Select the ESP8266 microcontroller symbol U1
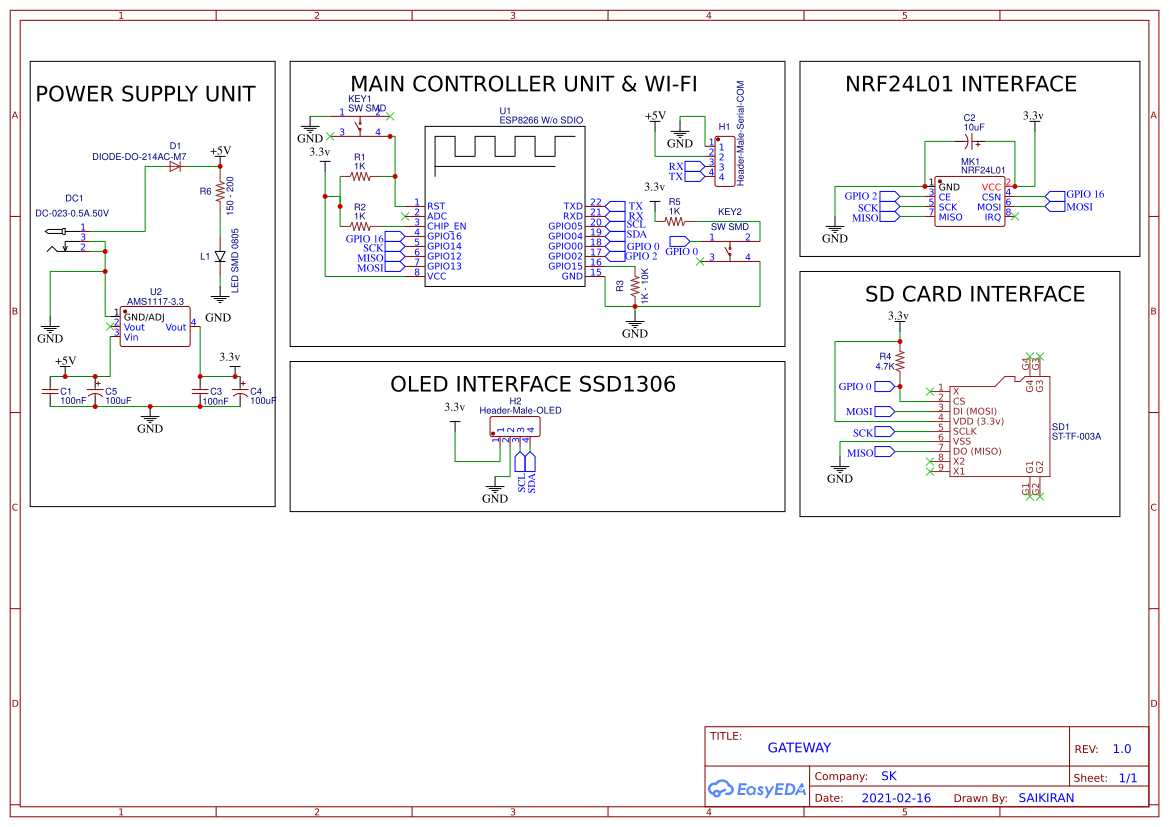 (x=505, y=205)
